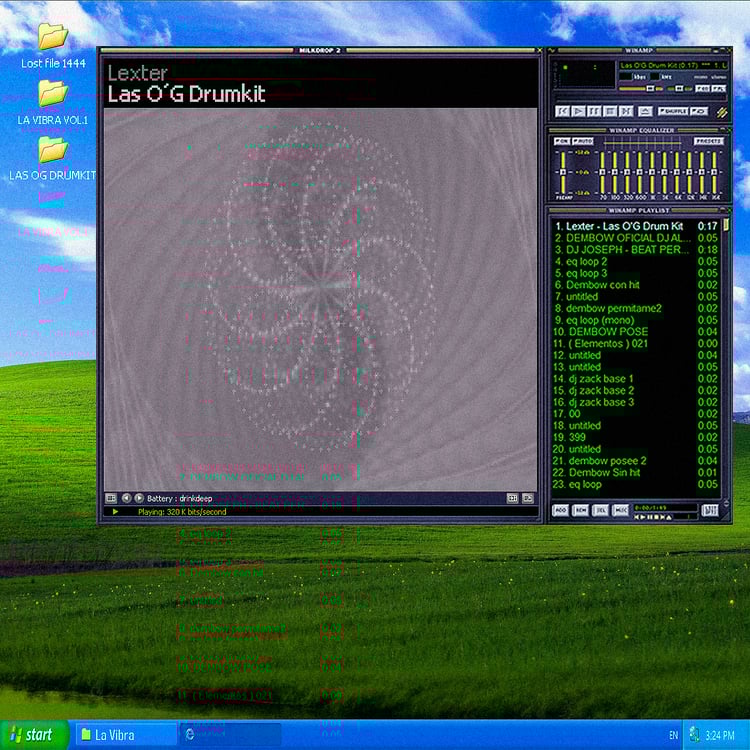The image size is (750, 750).
Task: Open the Lost file 1444 desktop folder
Action: 53,45
